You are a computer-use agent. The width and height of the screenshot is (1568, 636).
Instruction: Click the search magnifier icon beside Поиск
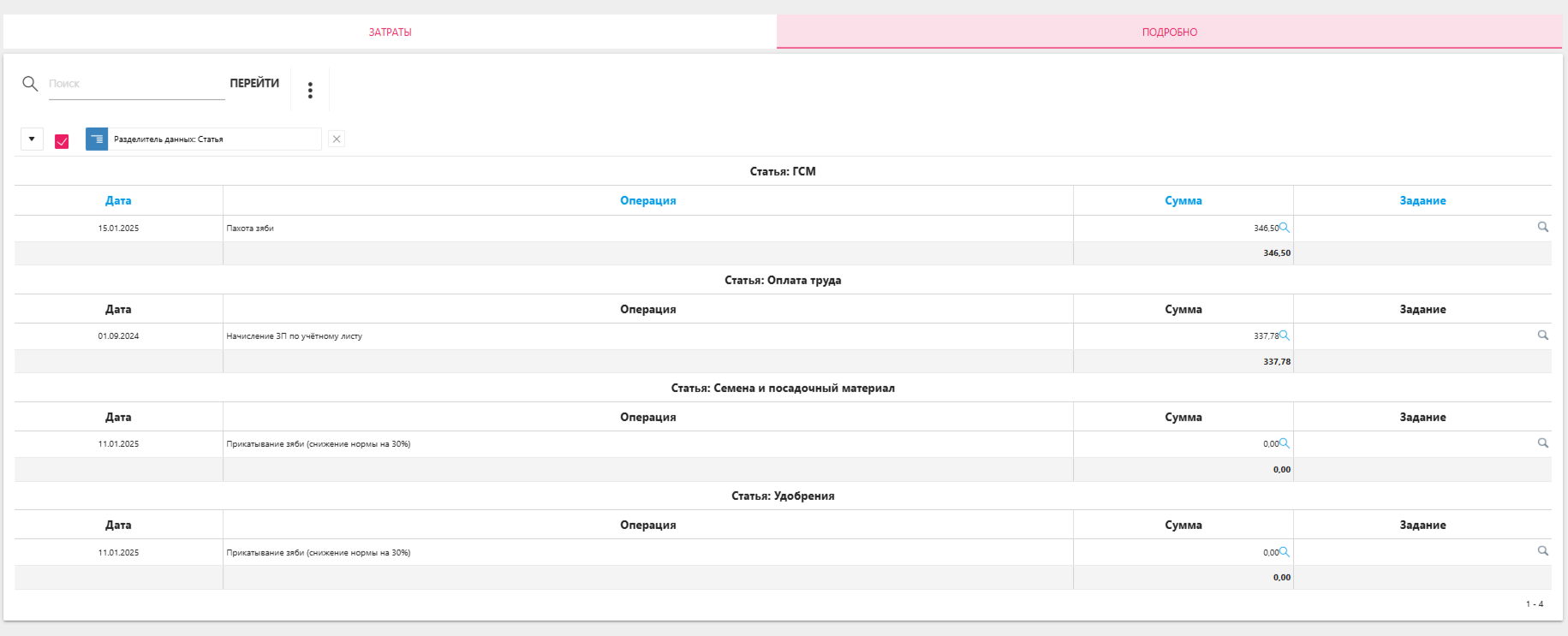[x=30, y=83]
